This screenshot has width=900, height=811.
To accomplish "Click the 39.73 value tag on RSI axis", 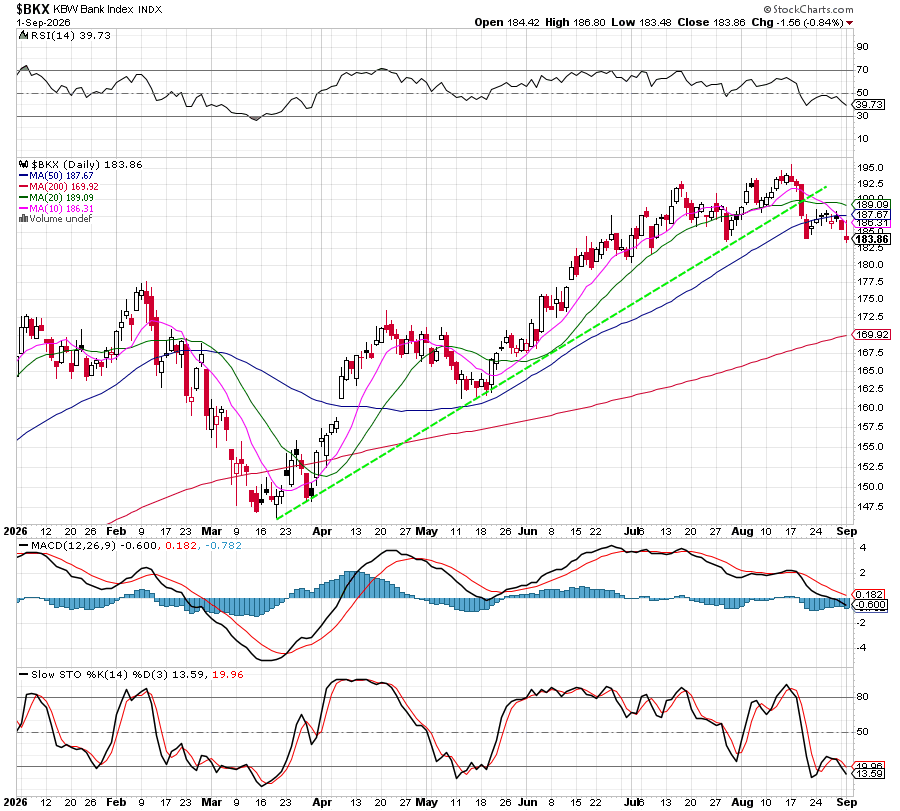I will tap(869, 104).
